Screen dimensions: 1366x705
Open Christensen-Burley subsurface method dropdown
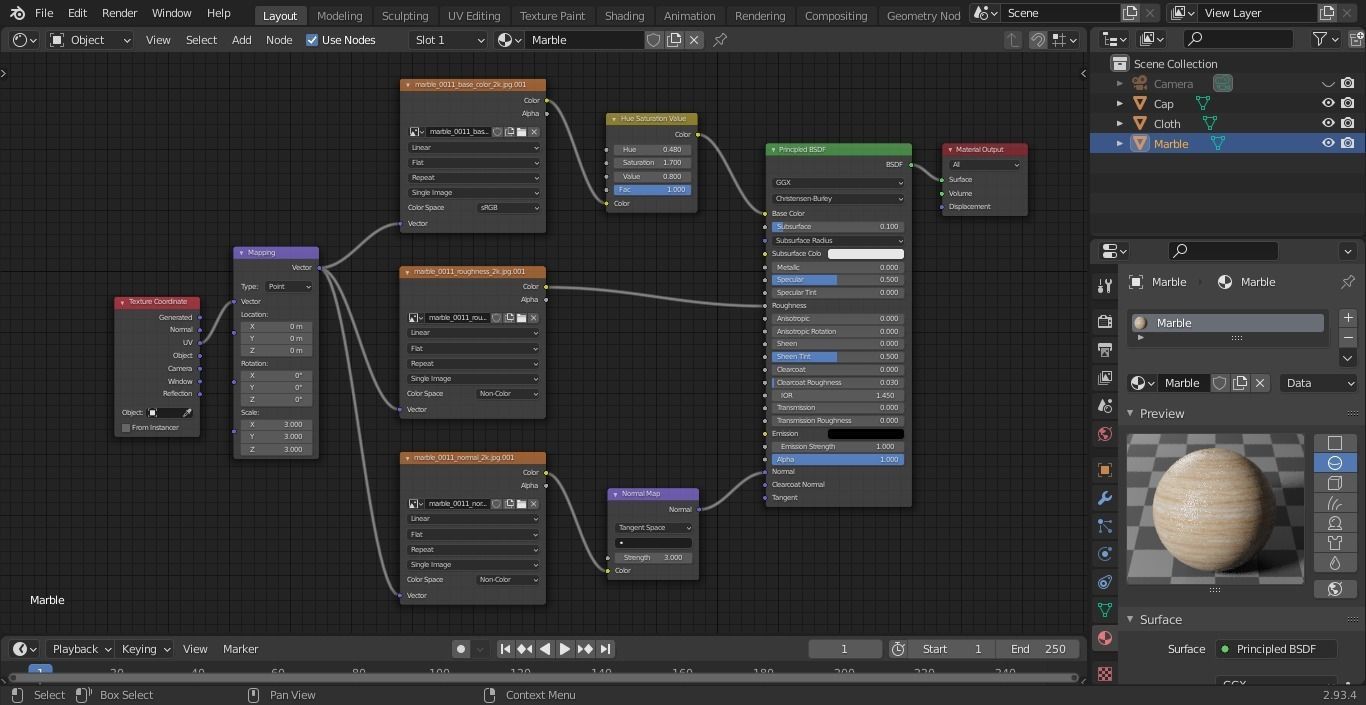click(x=838, y=199)
